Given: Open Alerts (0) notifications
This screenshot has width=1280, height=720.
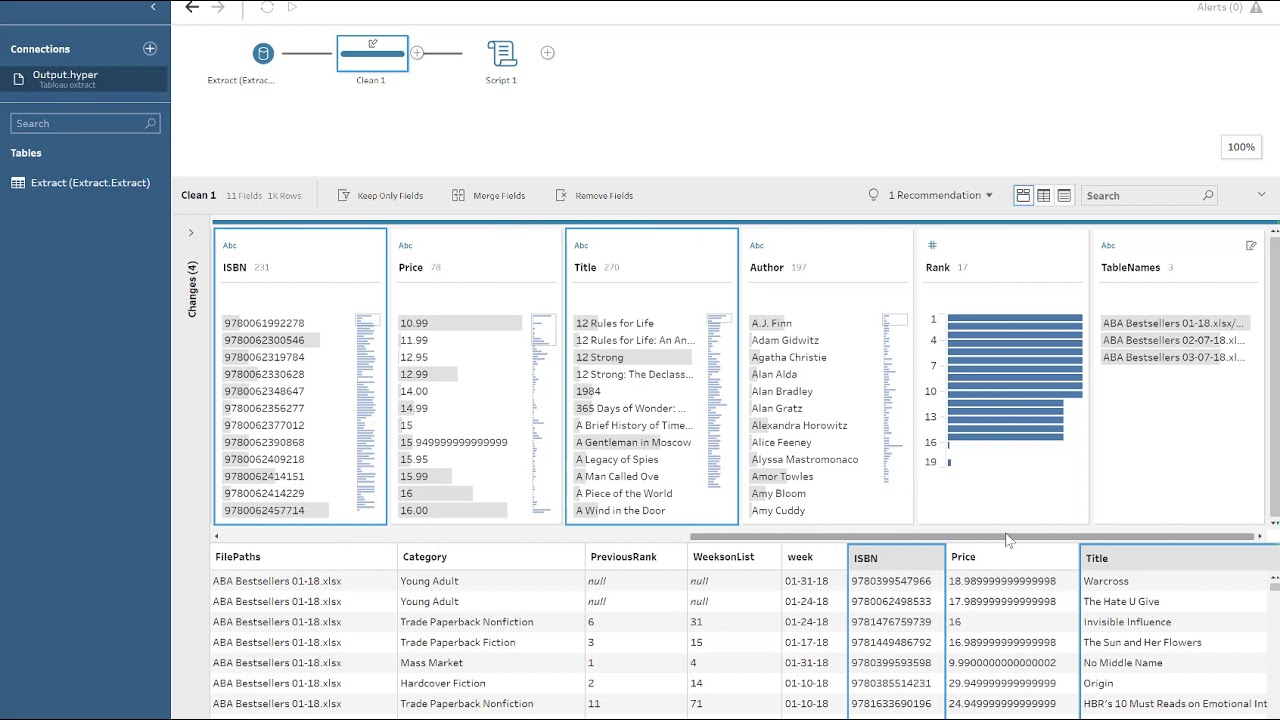Looking at the screenshot, I should tap(1229, 7).
